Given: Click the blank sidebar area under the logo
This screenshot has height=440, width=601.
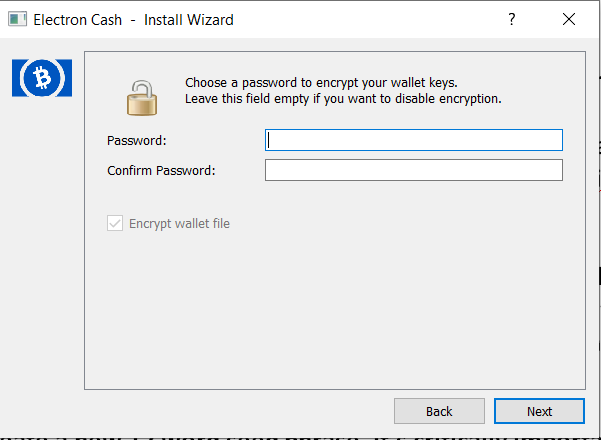Looking at the screenshot, I should coord(39,250).
